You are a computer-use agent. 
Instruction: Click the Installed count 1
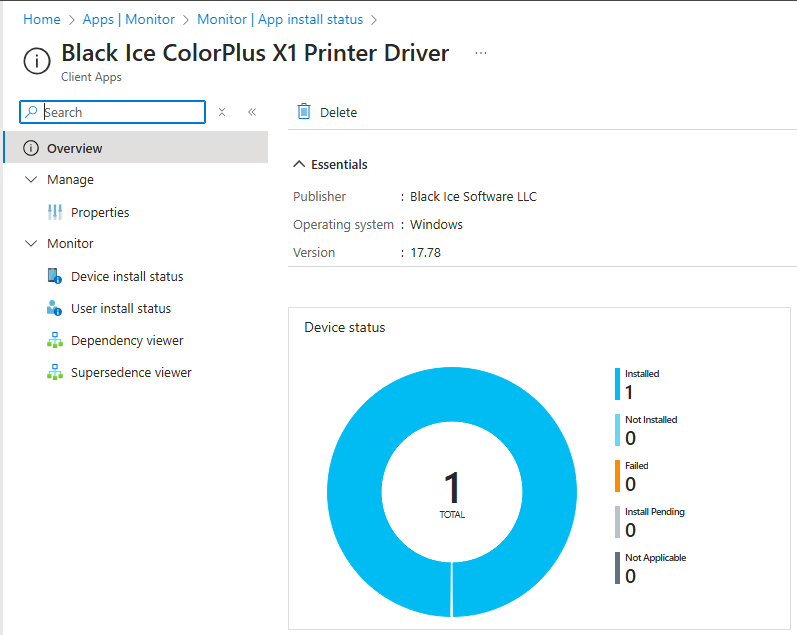629,392
